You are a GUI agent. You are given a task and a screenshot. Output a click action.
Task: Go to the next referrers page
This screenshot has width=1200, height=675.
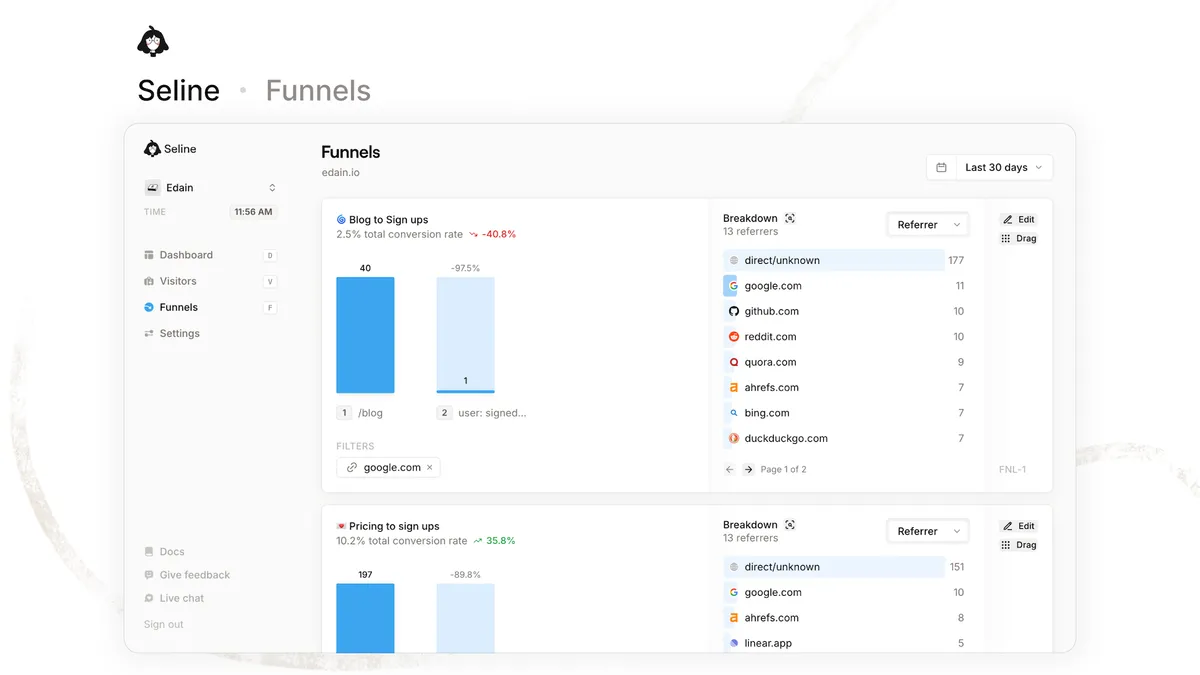[x=748, y=469]
